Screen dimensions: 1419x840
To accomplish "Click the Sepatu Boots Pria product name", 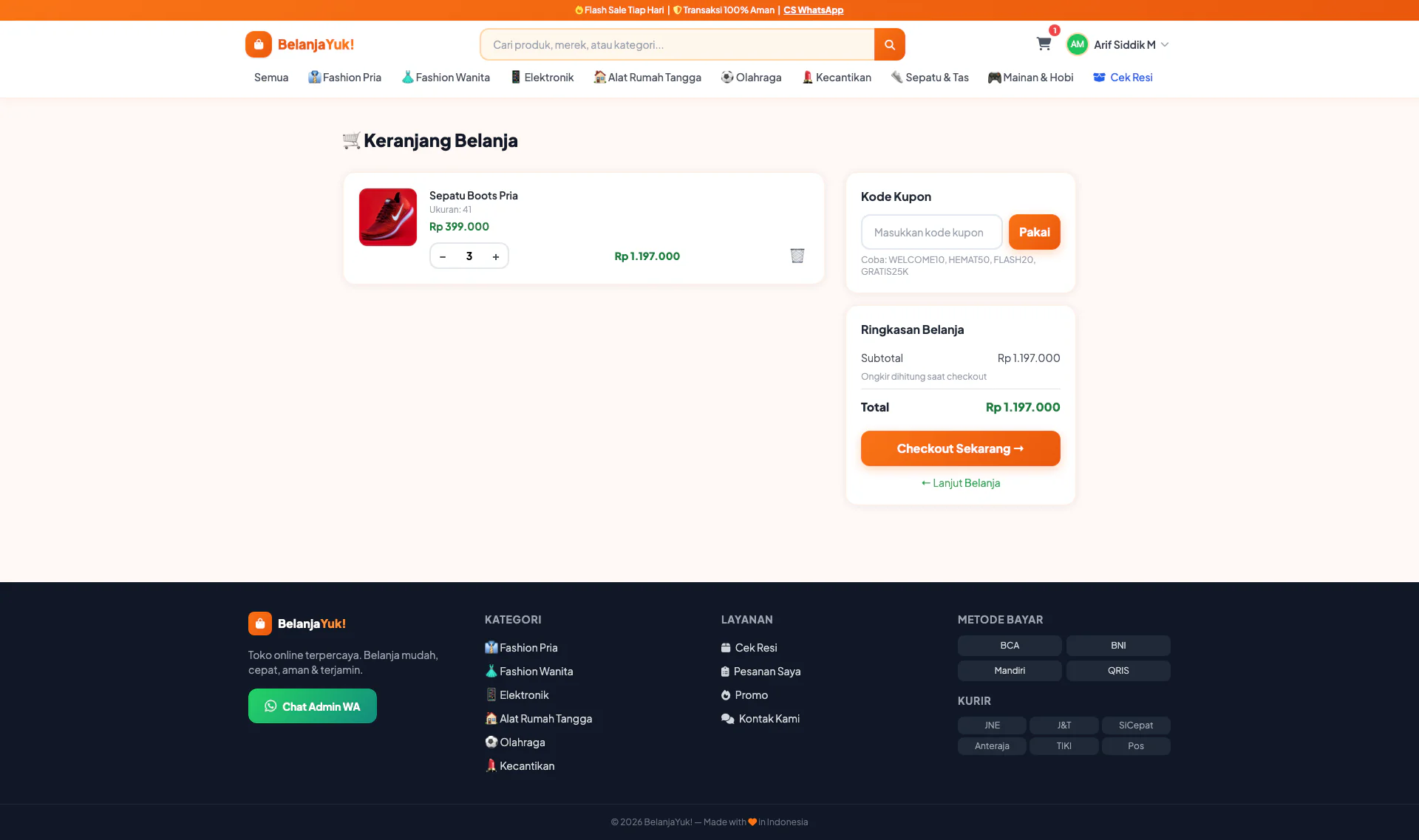I will coord(474,196).
